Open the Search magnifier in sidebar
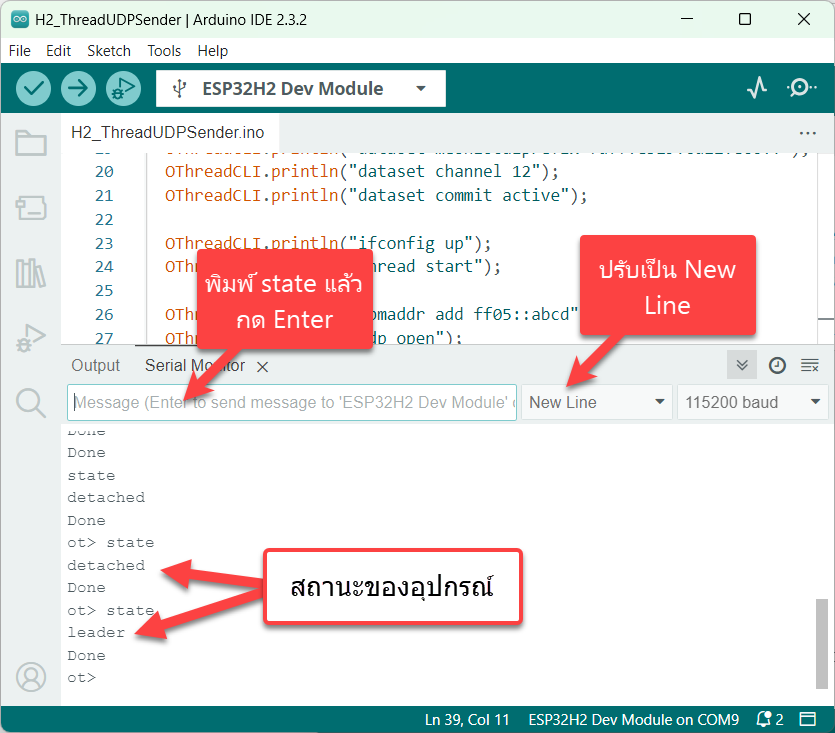835x733 pixels. 31,403
